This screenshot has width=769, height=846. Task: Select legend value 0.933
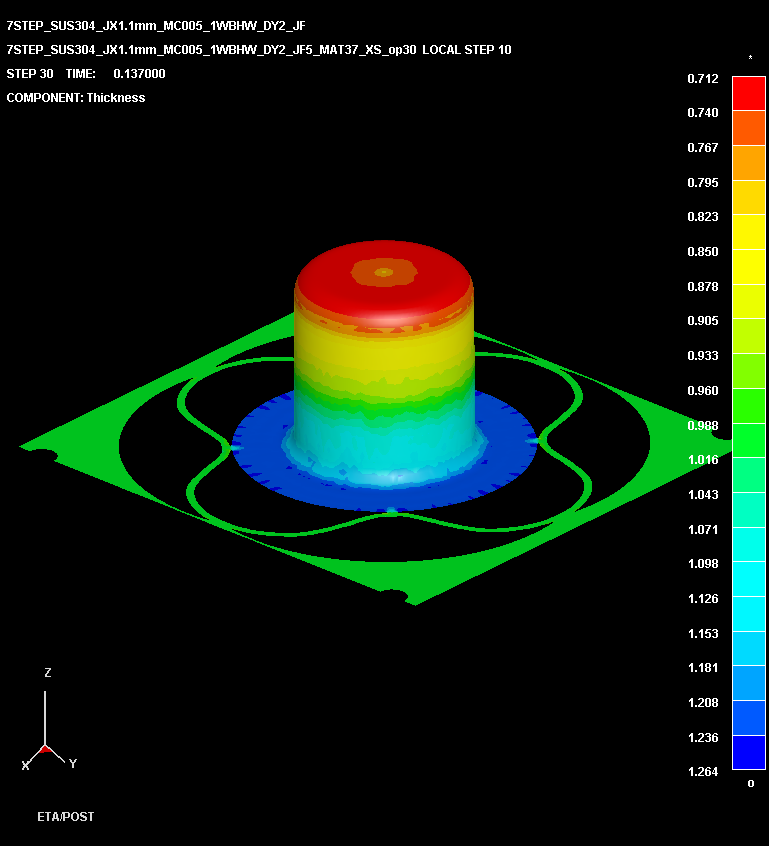703,356
